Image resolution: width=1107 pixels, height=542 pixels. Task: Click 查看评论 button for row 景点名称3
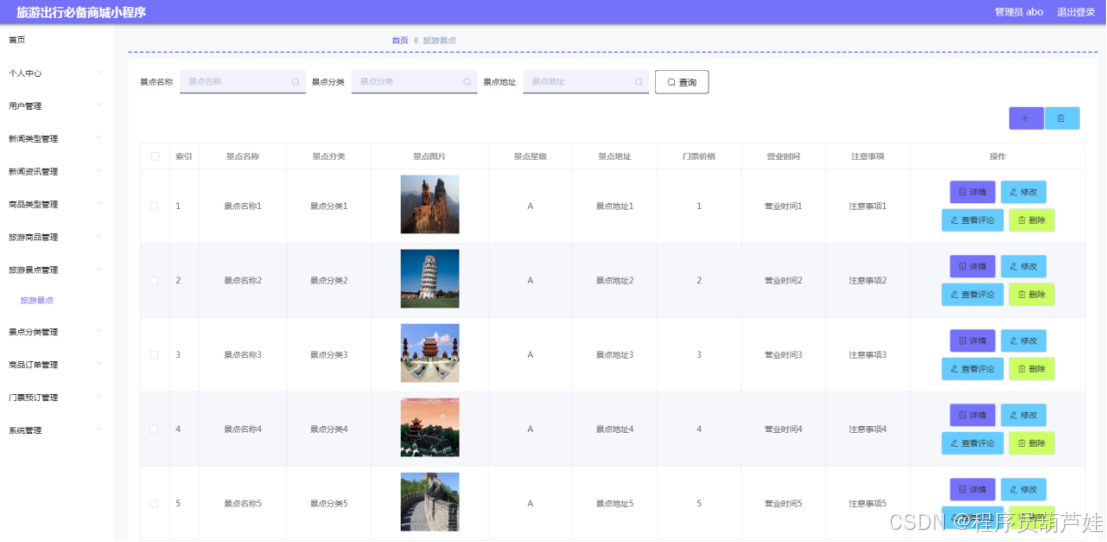972,368
